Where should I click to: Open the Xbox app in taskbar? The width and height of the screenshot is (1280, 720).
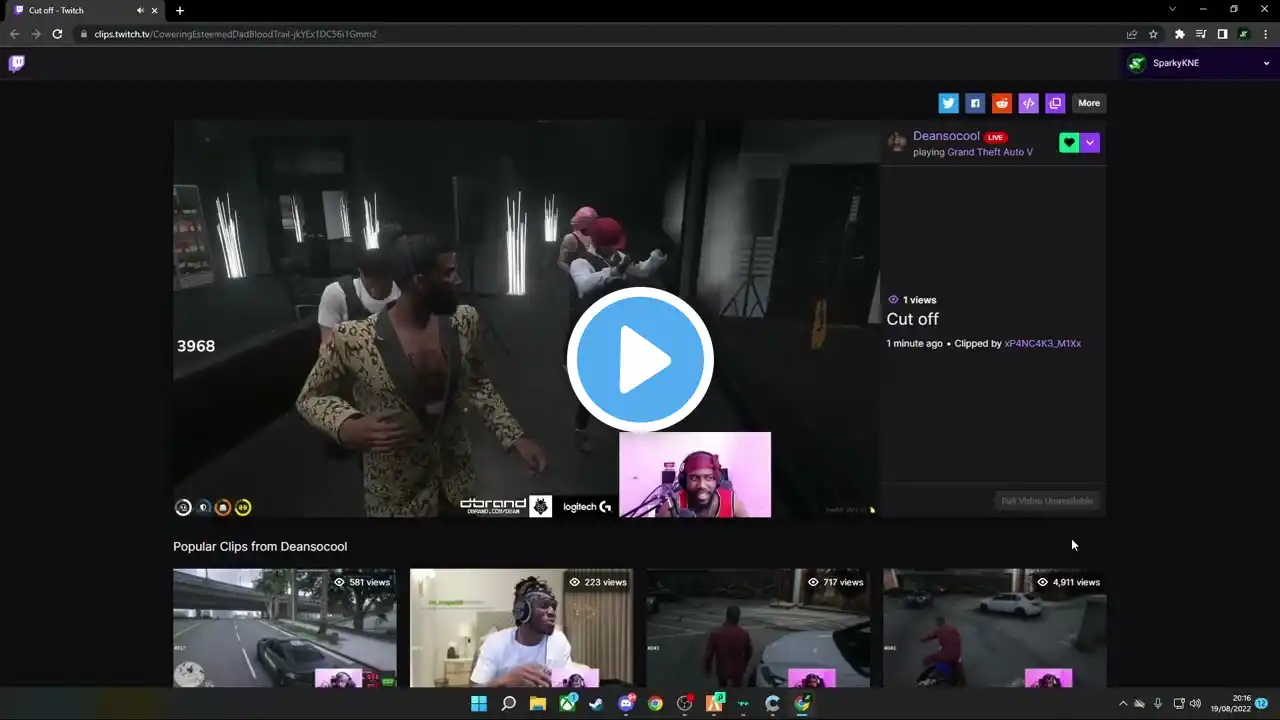pyautogui.click(x=567, y=703)
